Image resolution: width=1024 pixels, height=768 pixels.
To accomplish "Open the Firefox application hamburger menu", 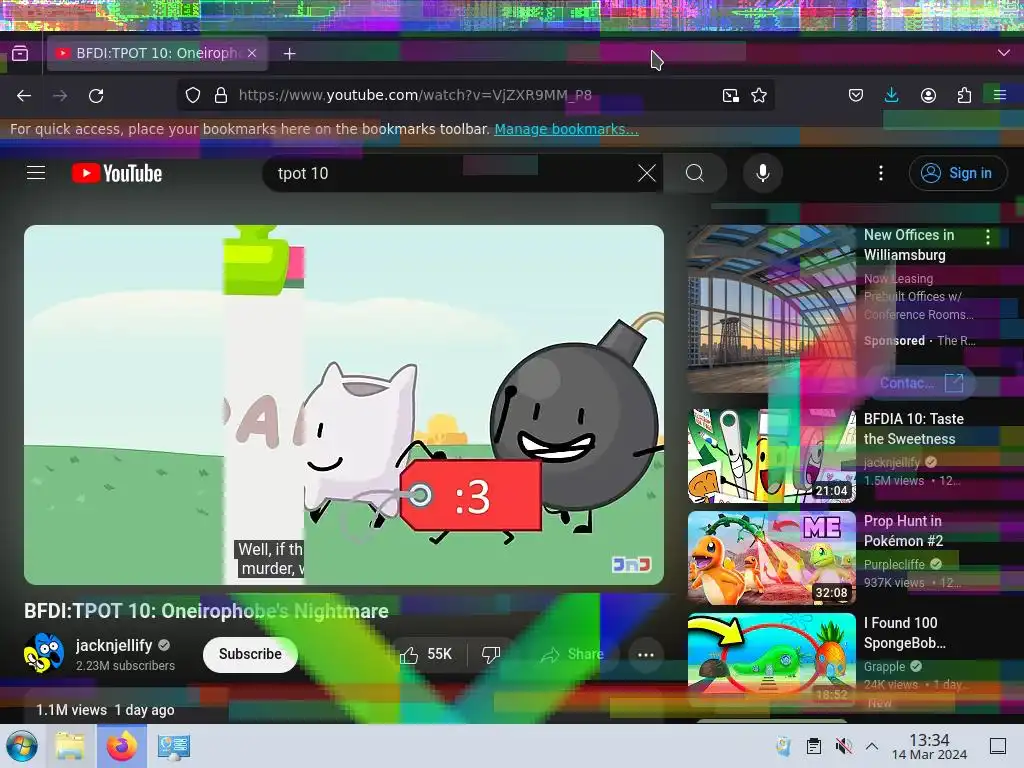I will (x=1000, y=95).
